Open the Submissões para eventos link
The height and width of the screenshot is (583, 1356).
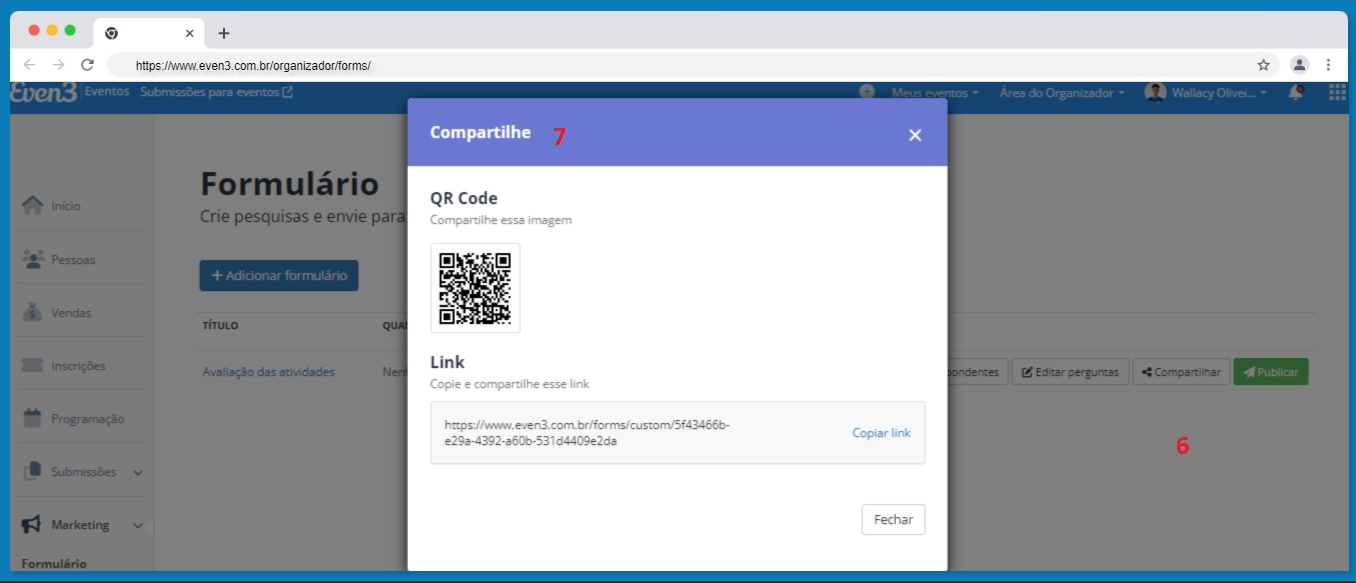[x=217, y=92]
